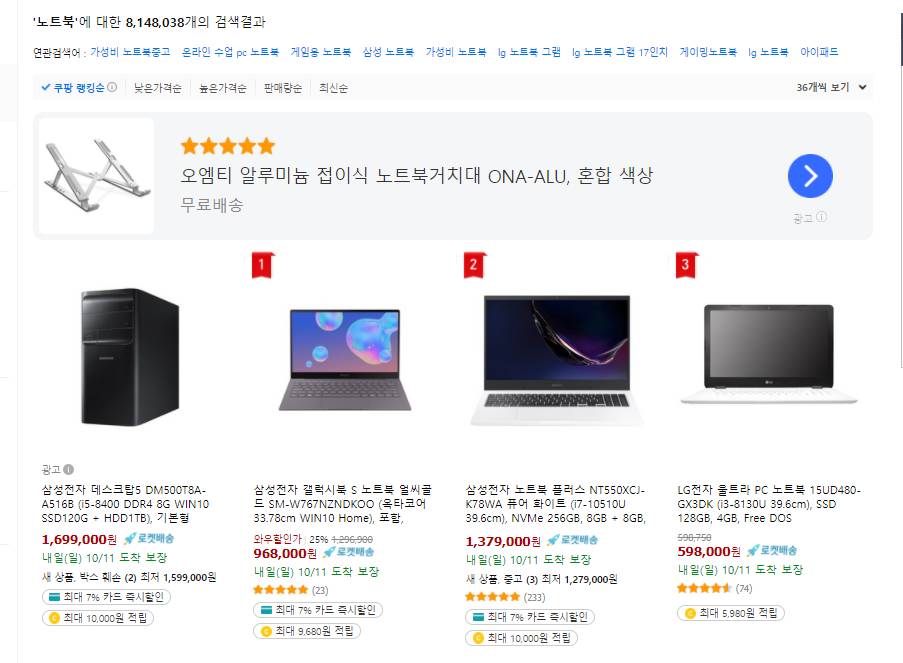Click the info icon beside 광고 under desktop product
Image resolution: width=903 pixels, height=663 pixels.
[69, 469]
